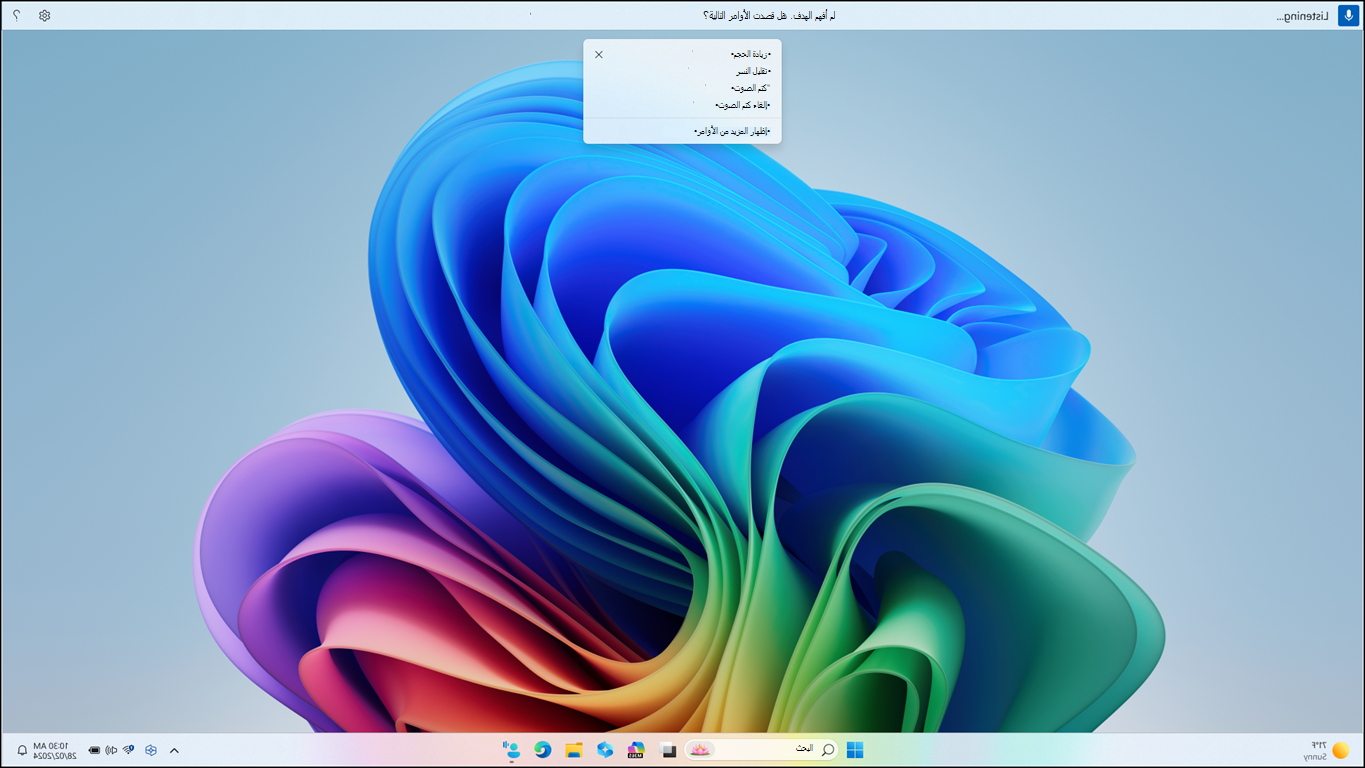The image size is (1365, 768).
Task: Pick the إلغاء كتم الصوت suggestion
Action: pos(743,105)
